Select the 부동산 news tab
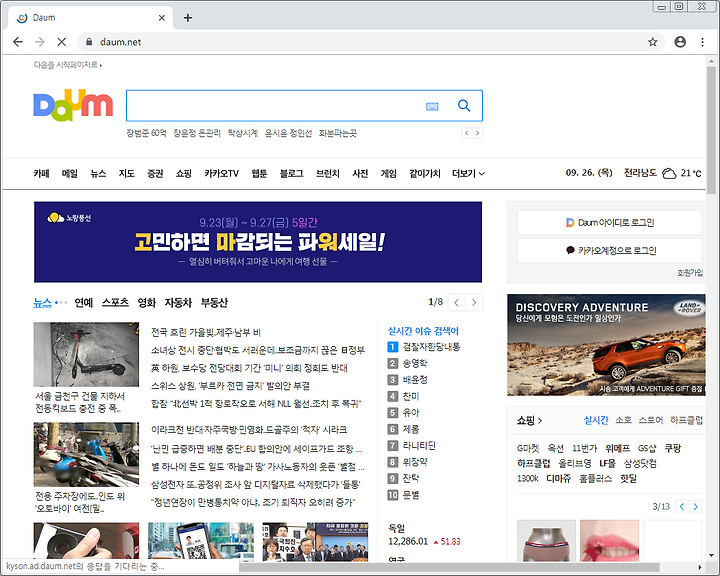 (214, 303)
